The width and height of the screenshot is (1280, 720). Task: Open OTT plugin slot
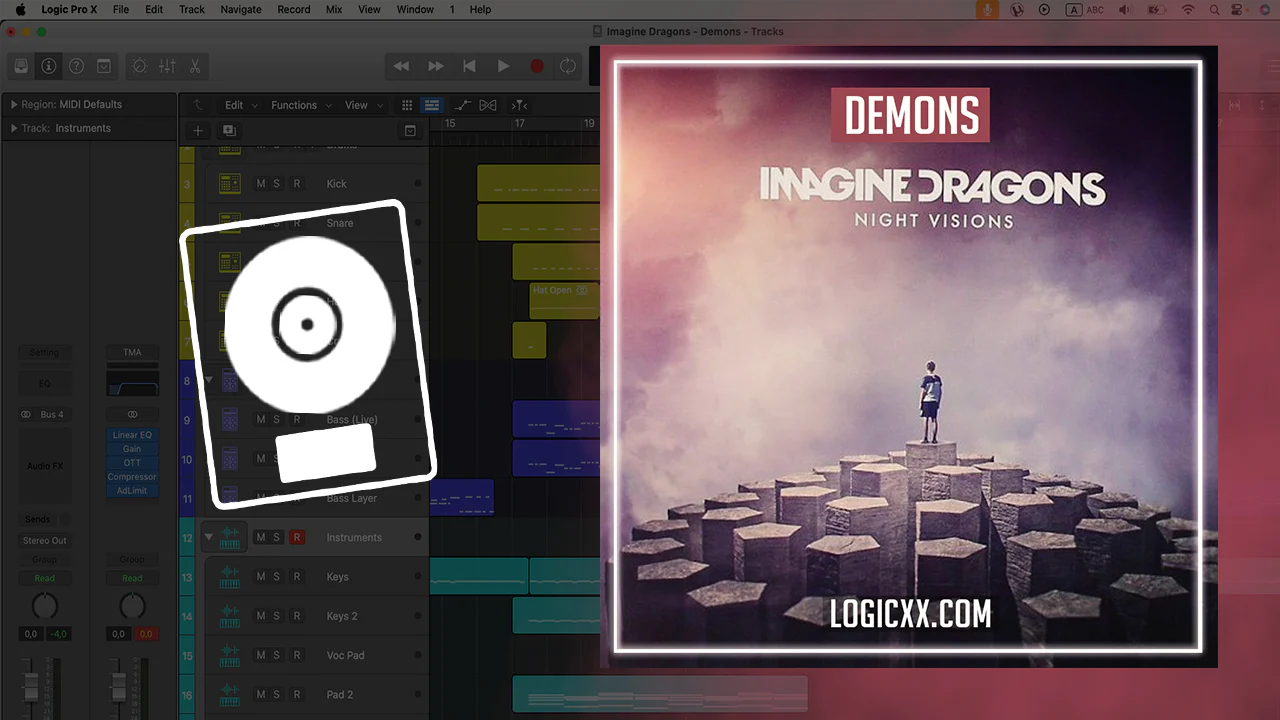[132, 463]
